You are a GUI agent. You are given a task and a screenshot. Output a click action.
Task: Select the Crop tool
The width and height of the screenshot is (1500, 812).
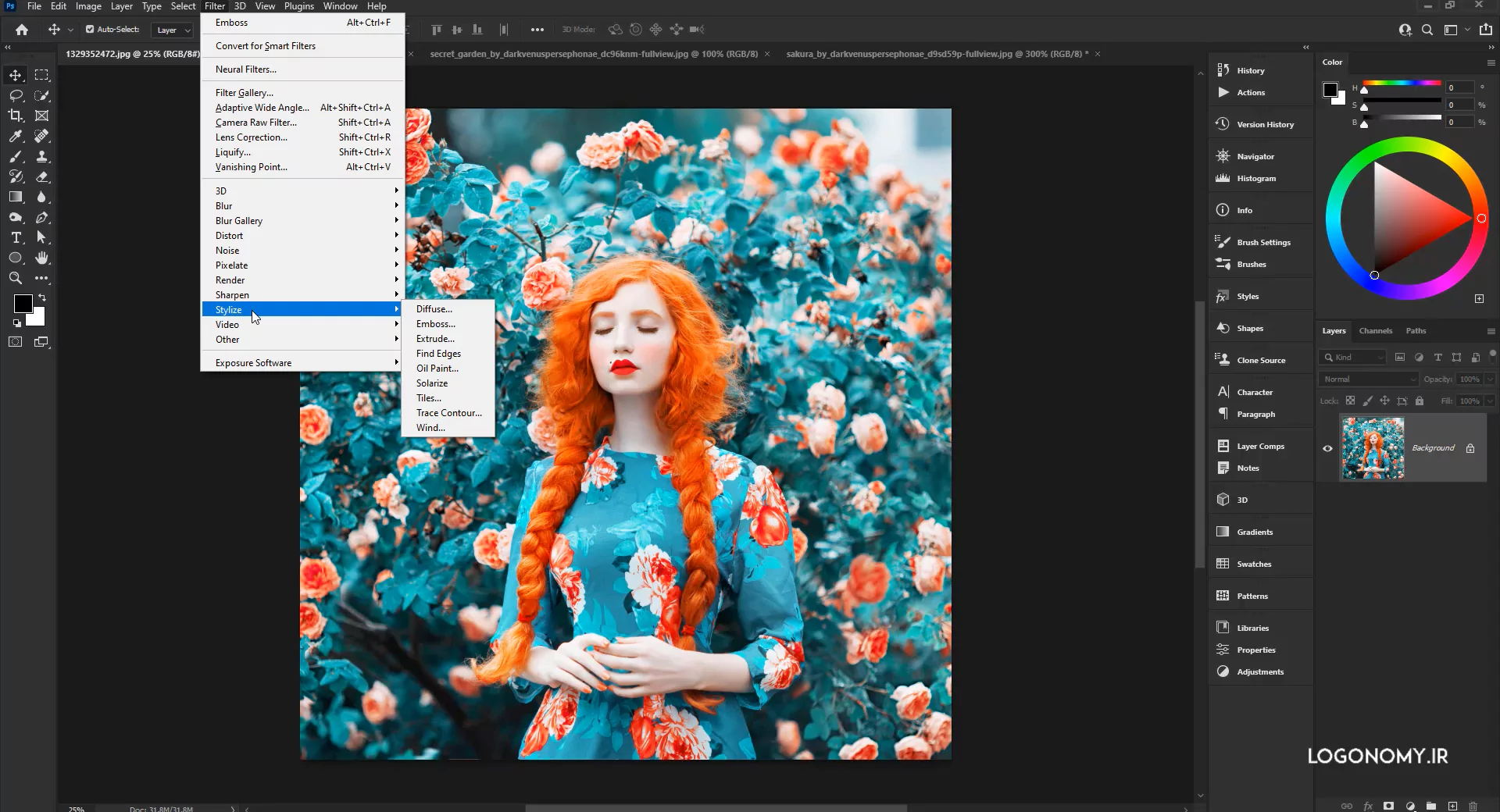coord(16,116)
